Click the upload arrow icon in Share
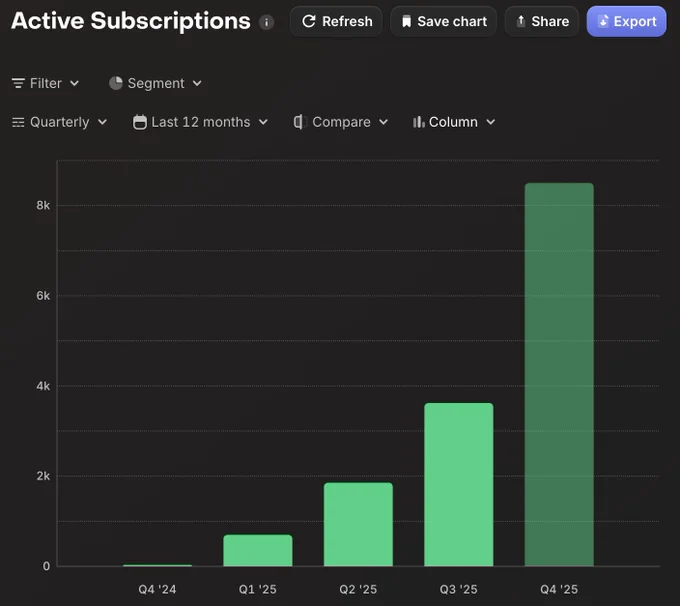Image resolution: width=680 pixels, height=606 pixels. click(x=521, y=21)
